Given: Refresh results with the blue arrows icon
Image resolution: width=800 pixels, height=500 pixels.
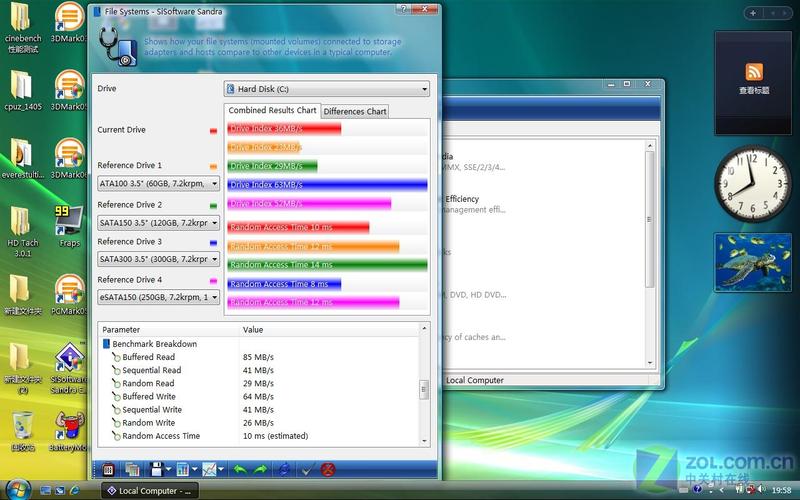Looking at the screenshot, I should click(x=284, y=469).
